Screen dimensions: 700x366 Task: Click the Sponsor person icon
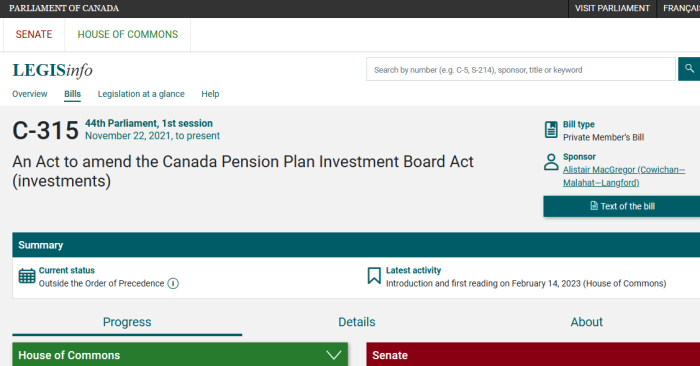[551, 162]
